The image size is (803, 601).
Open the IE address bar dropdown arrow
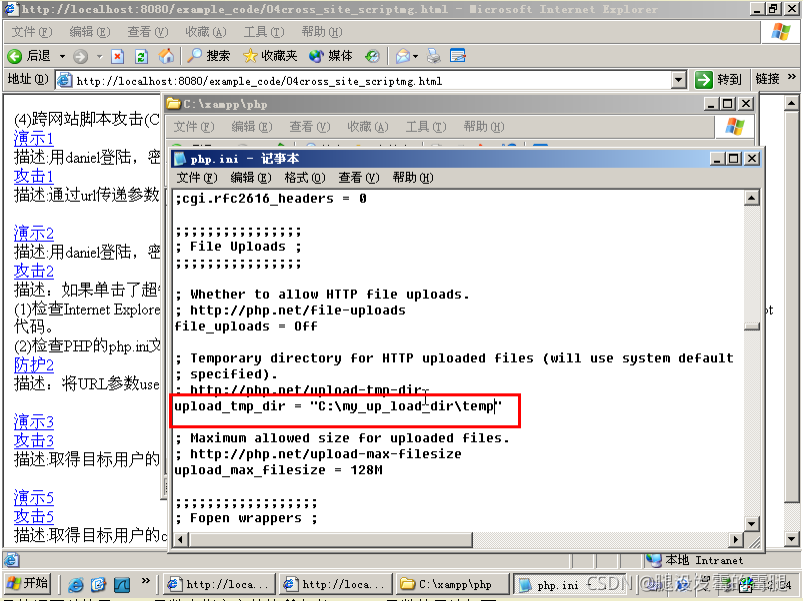(679, 80)
